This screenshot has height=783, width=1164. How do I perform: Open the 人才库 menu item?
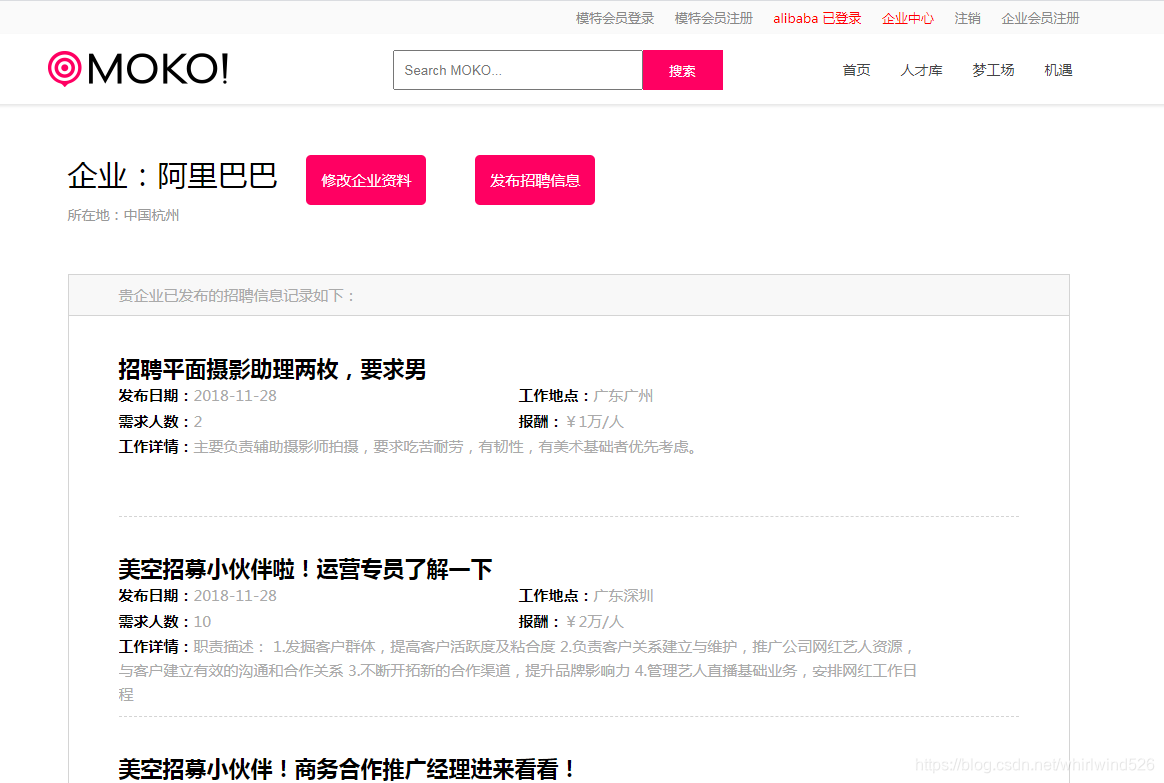[921, 70]
